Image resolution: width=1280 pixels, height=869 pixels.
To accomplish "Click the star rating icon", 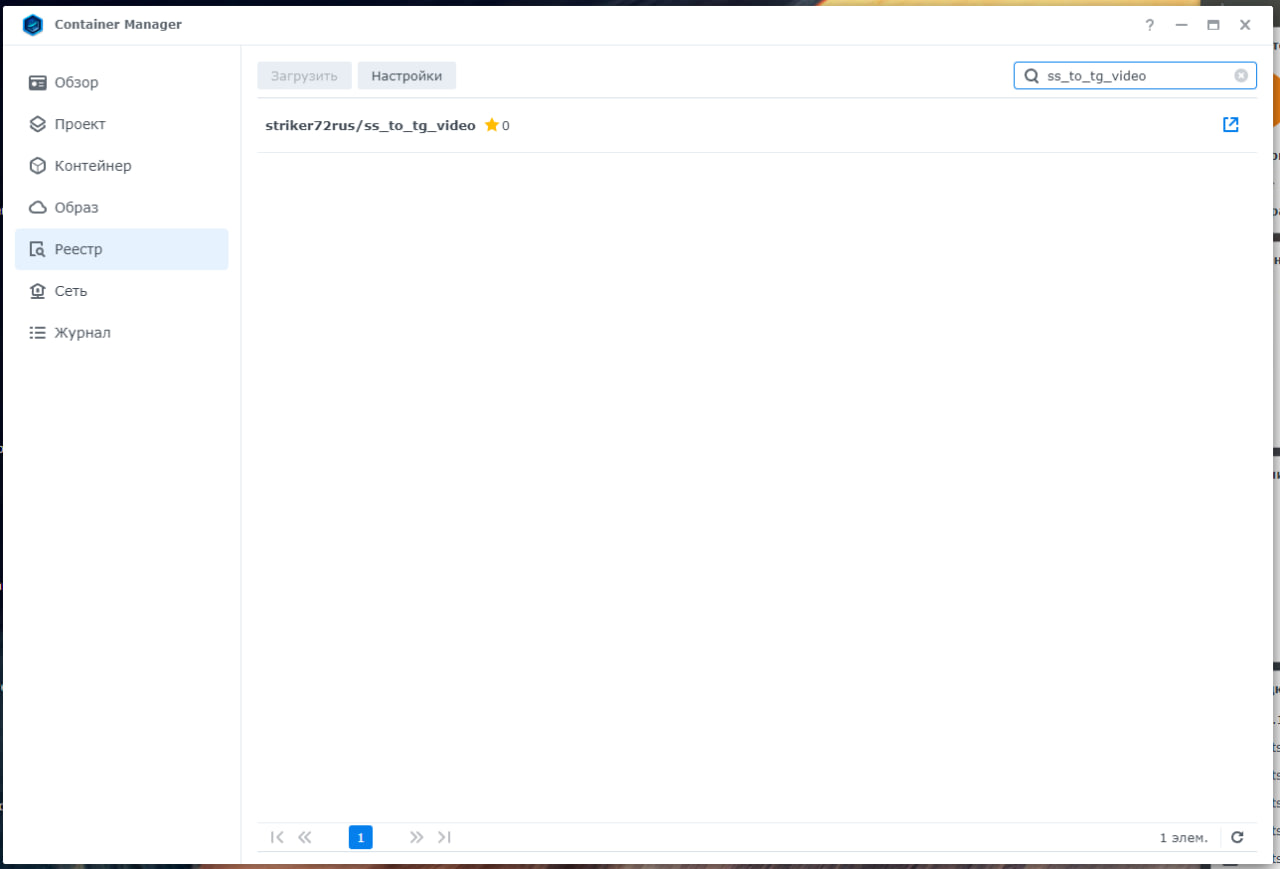I will pyautogui.click(x=491, y=125).
